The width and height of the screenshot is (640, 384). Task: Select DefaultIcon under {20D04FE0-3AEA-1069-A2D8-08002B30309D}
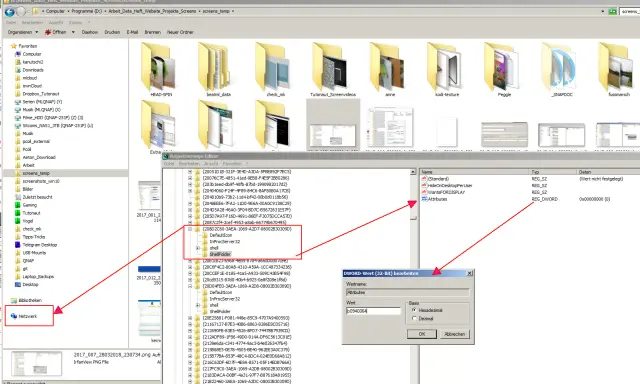point(221,292)
